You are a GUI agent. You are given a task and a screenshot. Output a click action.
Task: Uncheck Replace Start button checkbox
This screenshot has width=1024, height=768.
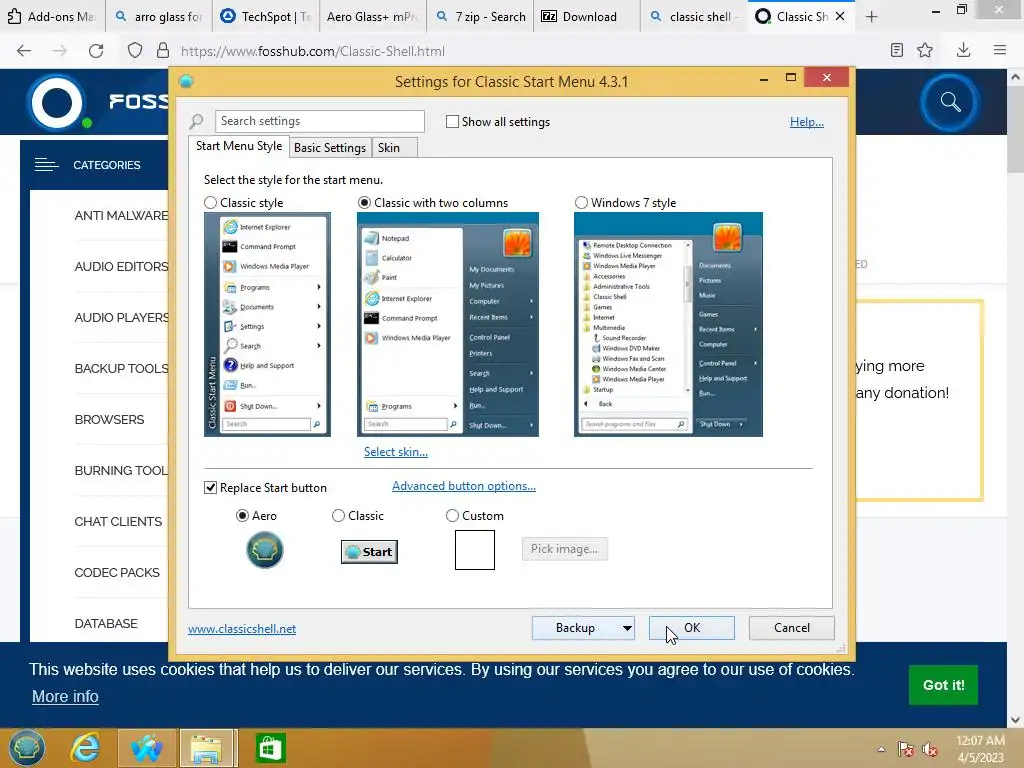(x=210, y=488)
